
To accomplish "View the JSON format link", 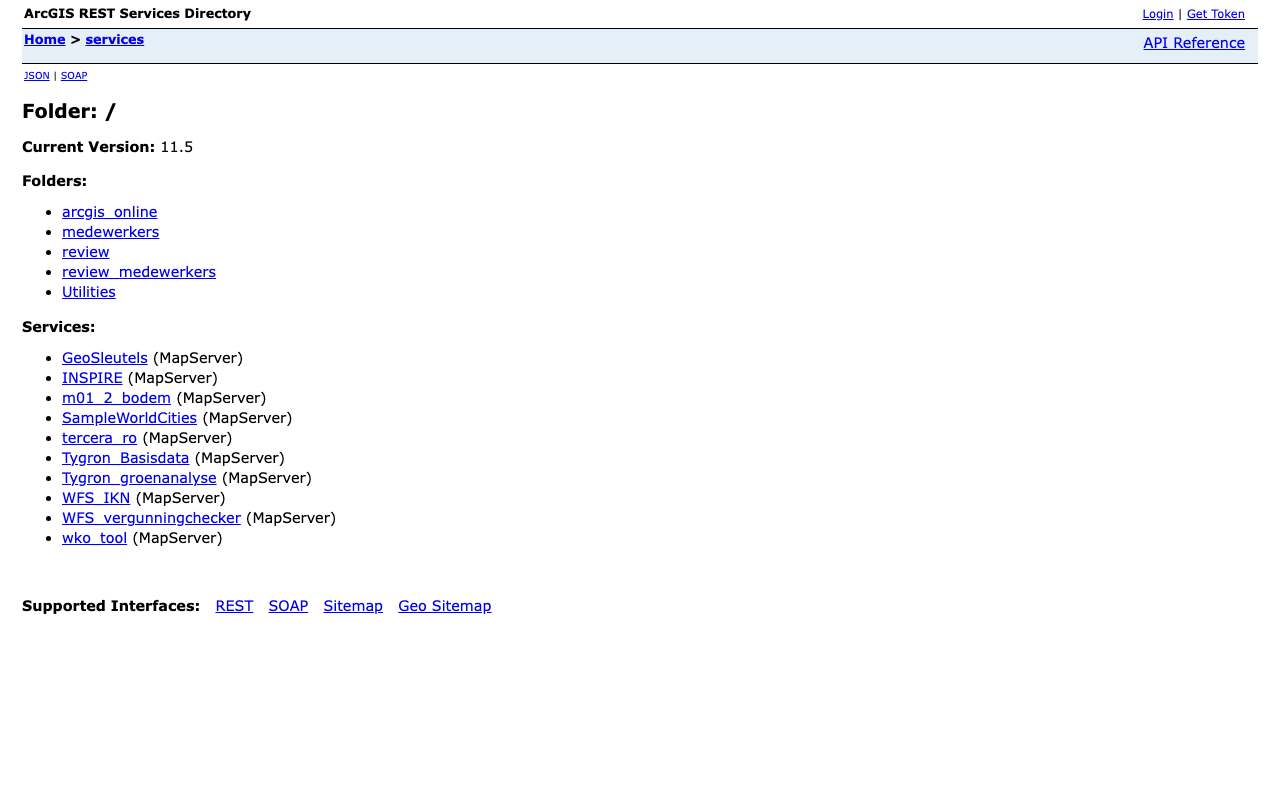I will [x=37, y=76].
